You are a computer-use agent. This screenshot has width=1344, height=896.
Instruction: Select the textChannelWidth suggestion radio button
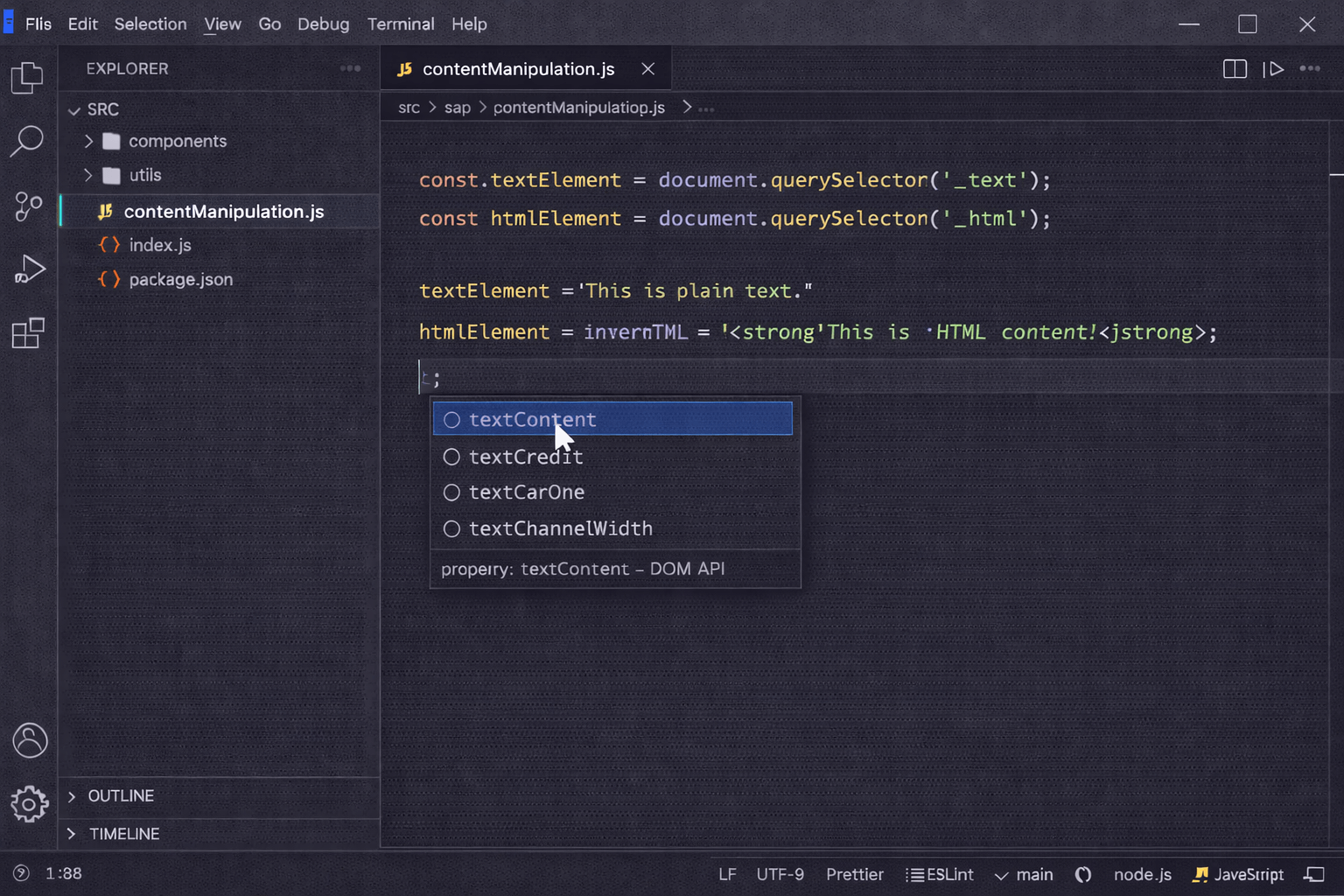451,528
